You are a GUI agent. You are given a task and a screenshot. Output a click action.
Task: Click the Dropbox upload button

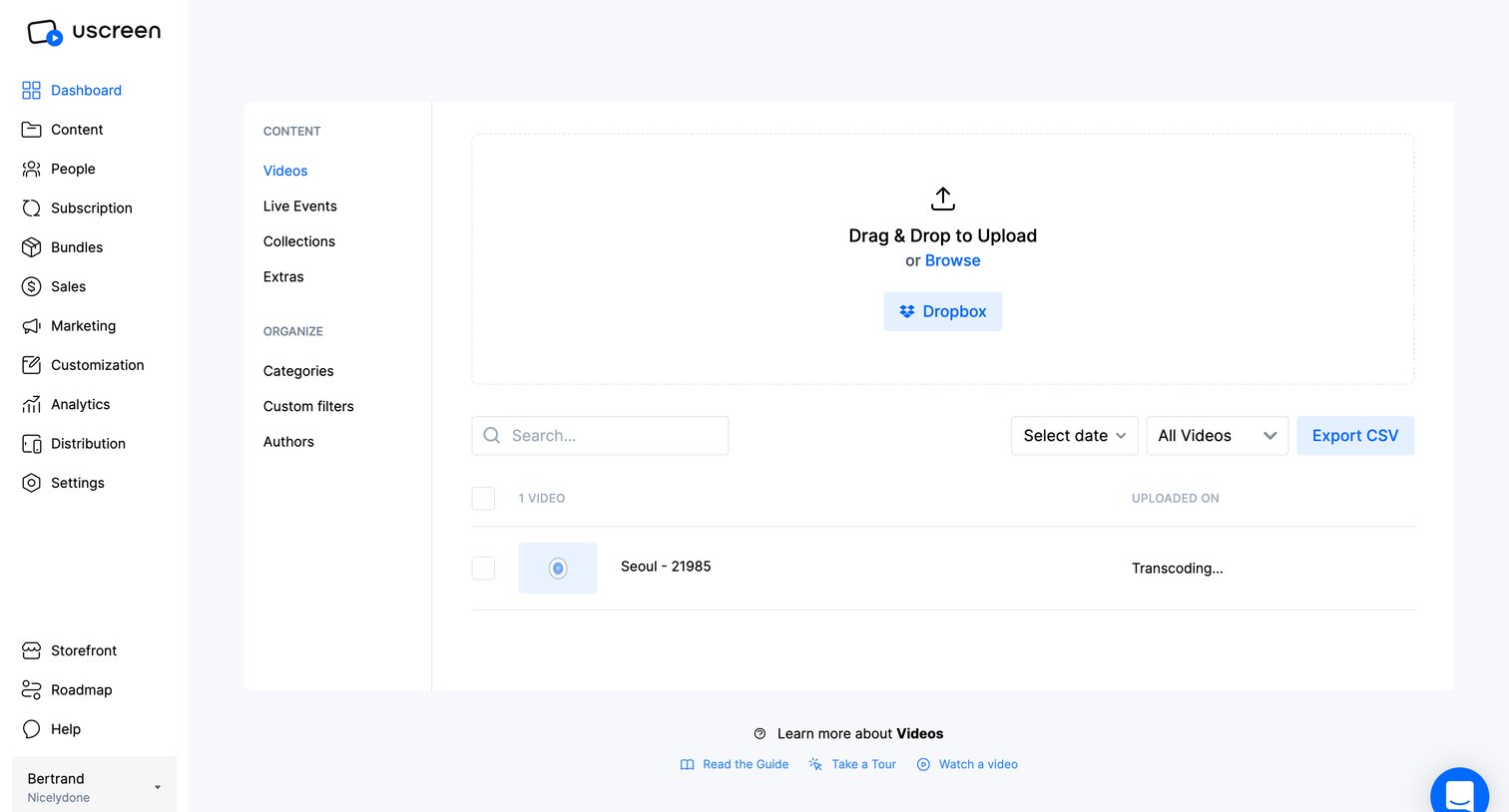coord(943,311)
